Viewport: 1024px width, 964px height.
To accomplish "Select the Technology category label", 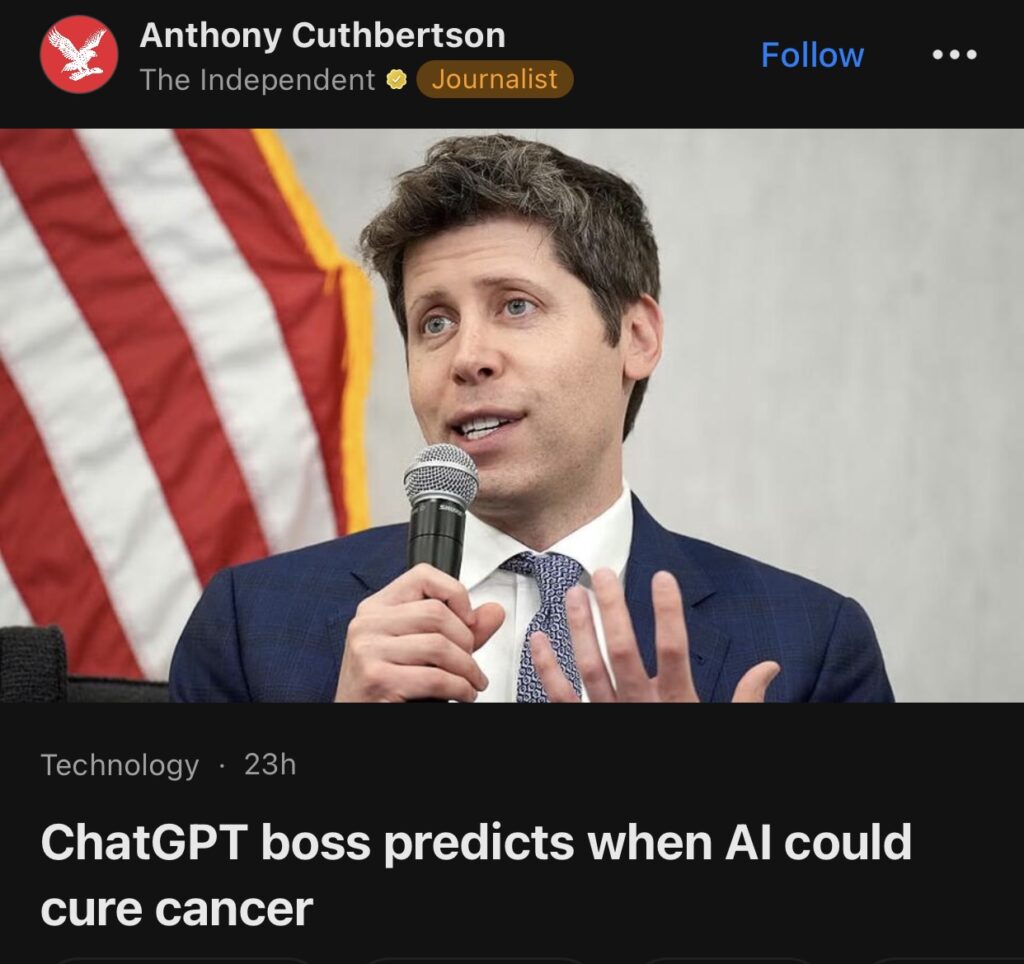I will 120,765.
